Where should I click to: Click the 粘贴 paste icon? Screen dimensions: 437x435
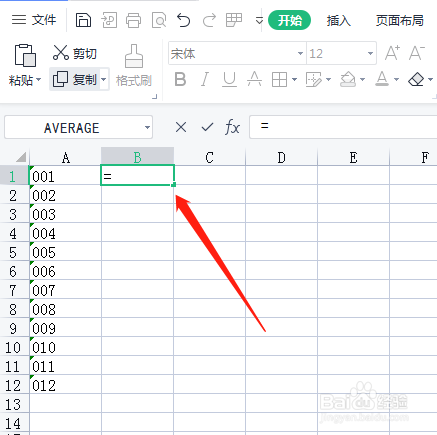[25, 55]
